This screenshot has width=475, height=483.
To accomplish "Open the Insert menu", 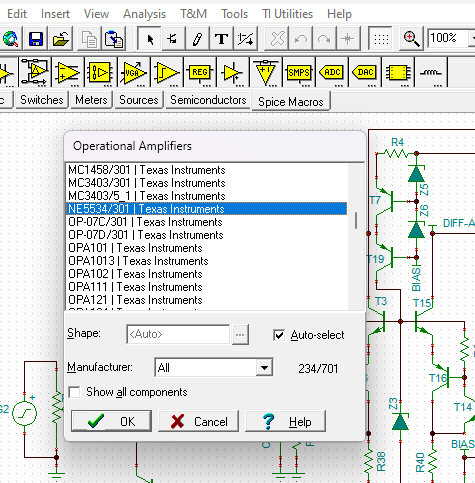I will (x=55, y=14).
